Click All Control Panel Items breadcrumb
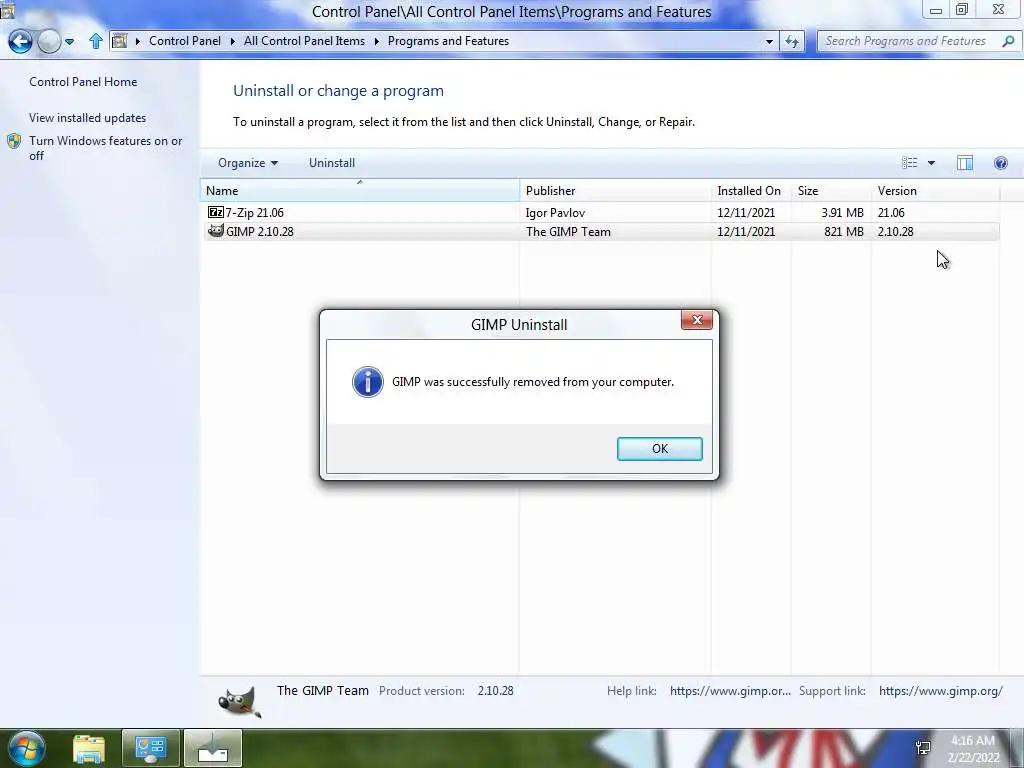1024x768 pixels. coord(304,40)
